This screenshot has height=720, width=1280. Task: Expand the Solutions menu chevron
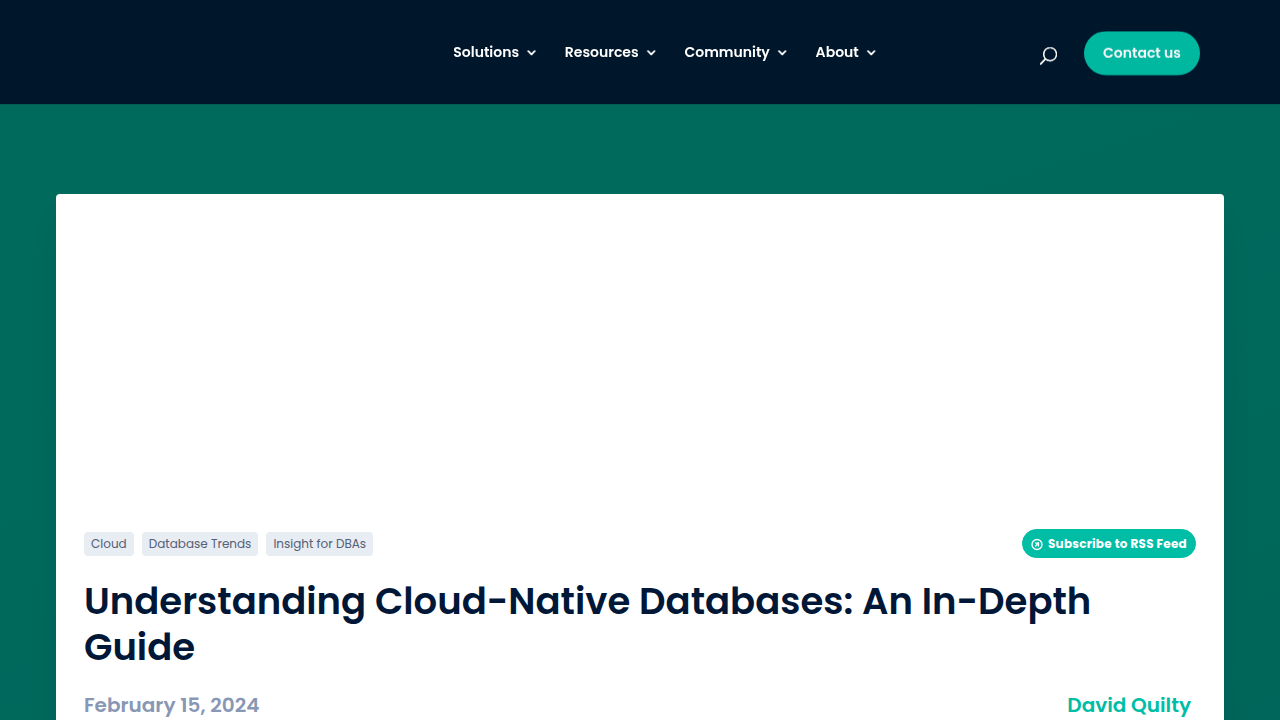[x=531, y=53]
